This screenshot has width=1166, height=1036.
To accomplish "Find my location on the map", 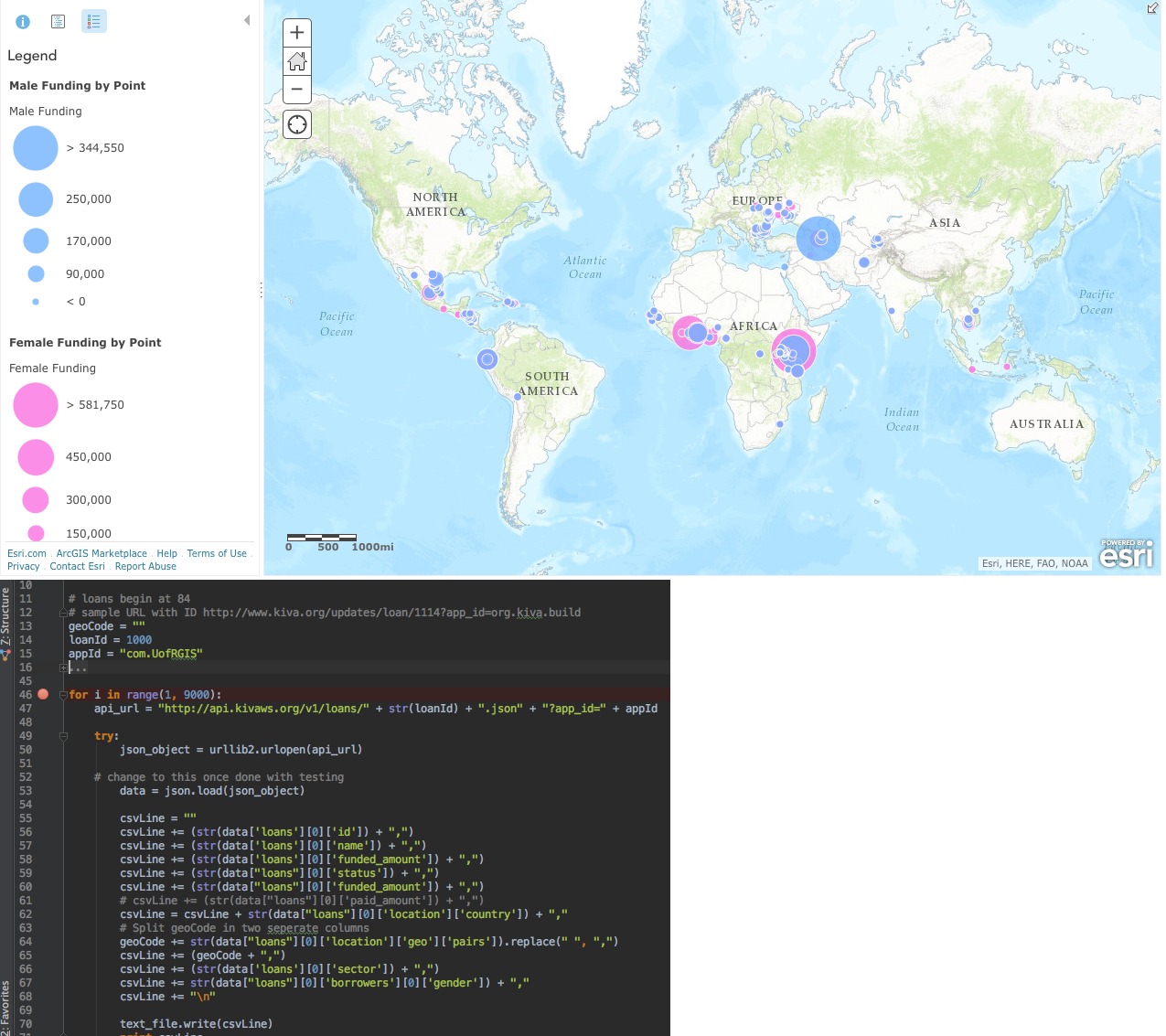I will pos(297,124).
